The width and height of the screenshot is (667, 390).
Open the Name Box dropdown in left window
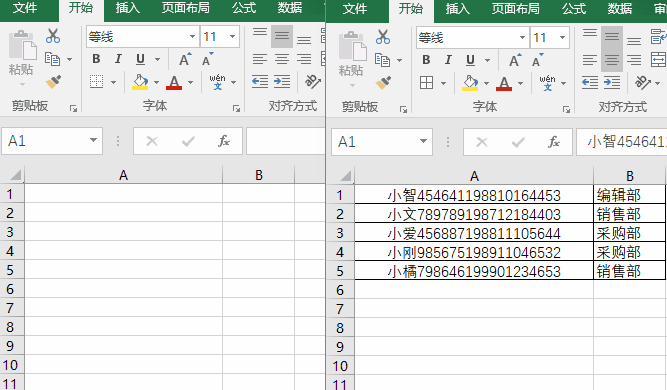93,140
